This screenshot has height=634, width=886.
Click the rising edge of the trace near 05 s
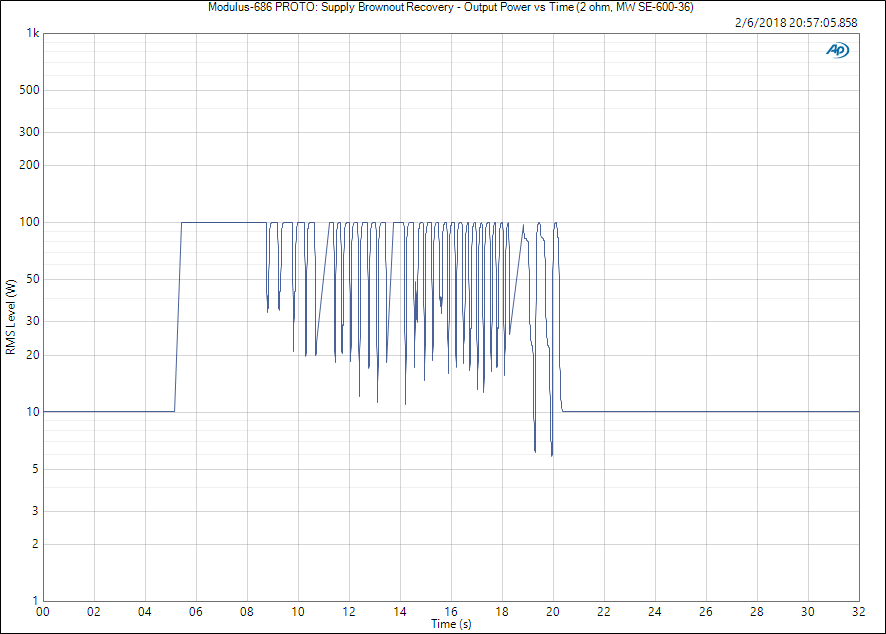(x=178, y=316)
